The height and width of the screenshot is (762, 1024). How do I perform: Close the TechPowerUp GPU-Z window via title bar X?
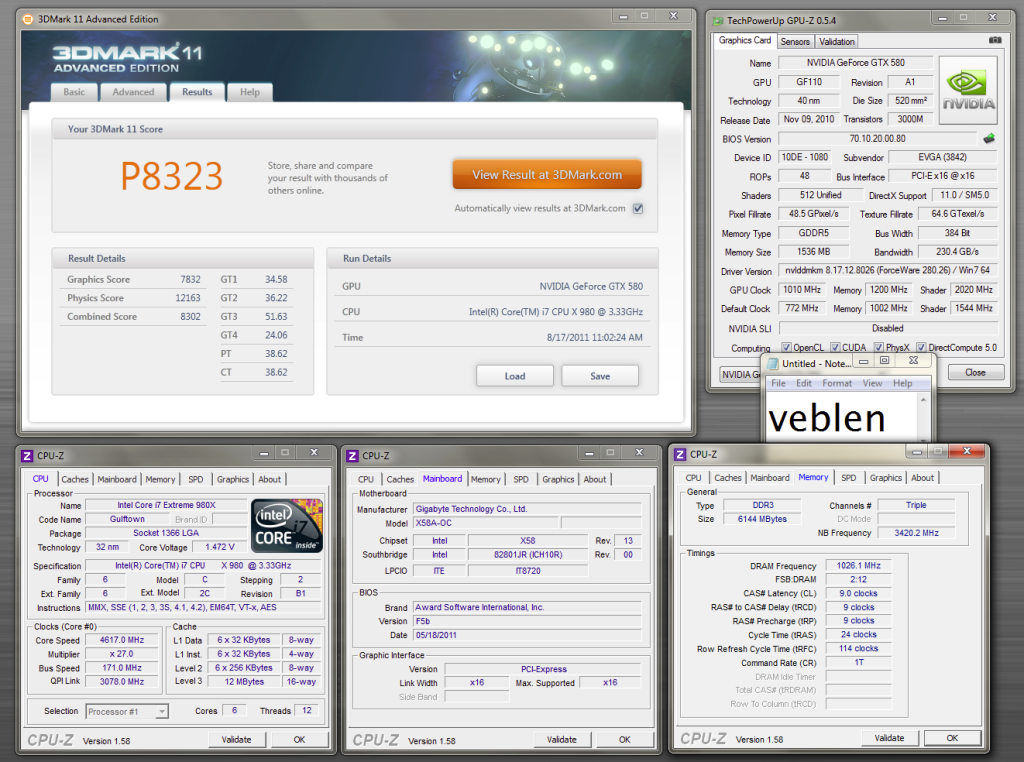pyautogui.click(x=993, y=18)
